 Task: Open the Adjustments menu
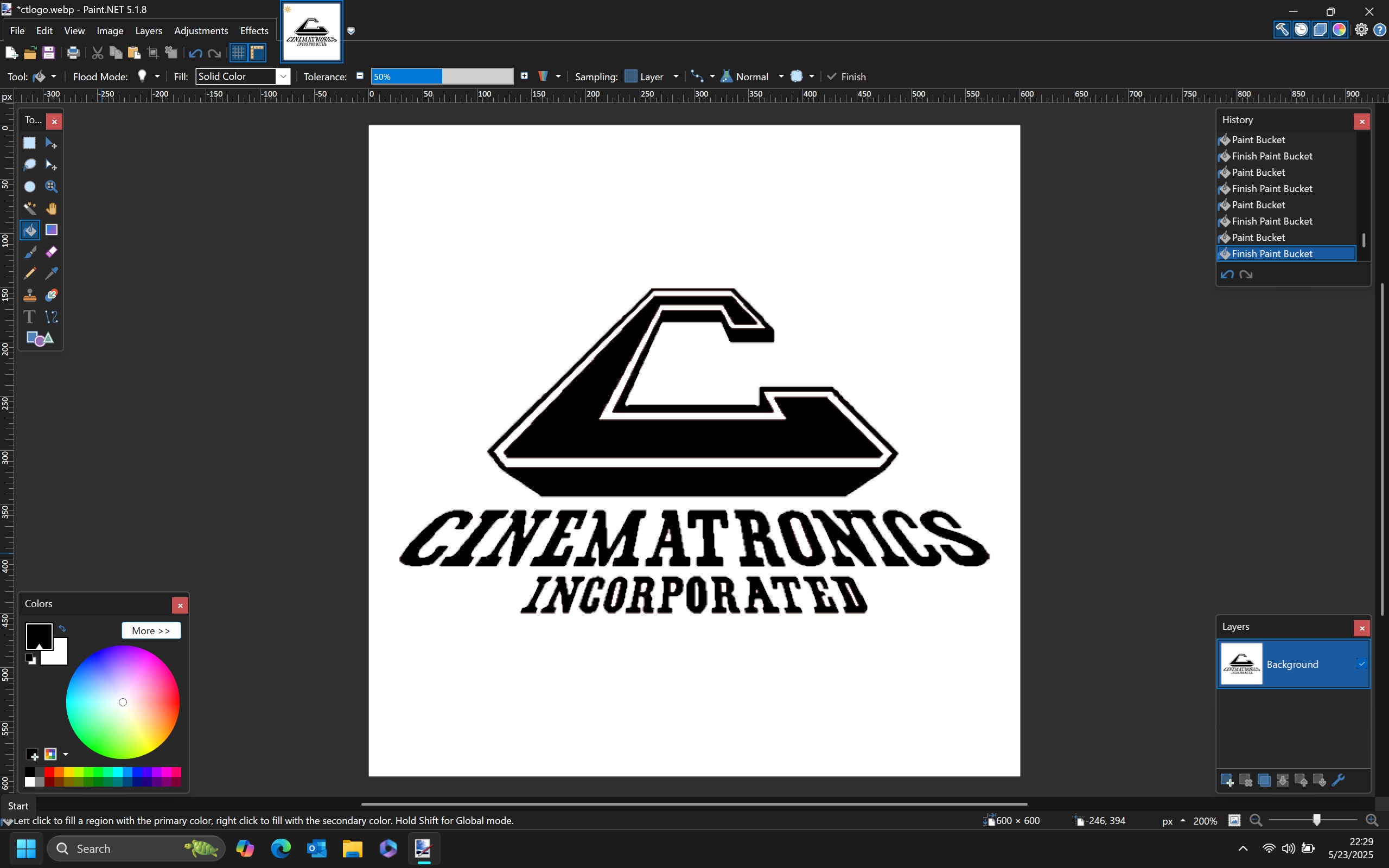click(201, 30)
